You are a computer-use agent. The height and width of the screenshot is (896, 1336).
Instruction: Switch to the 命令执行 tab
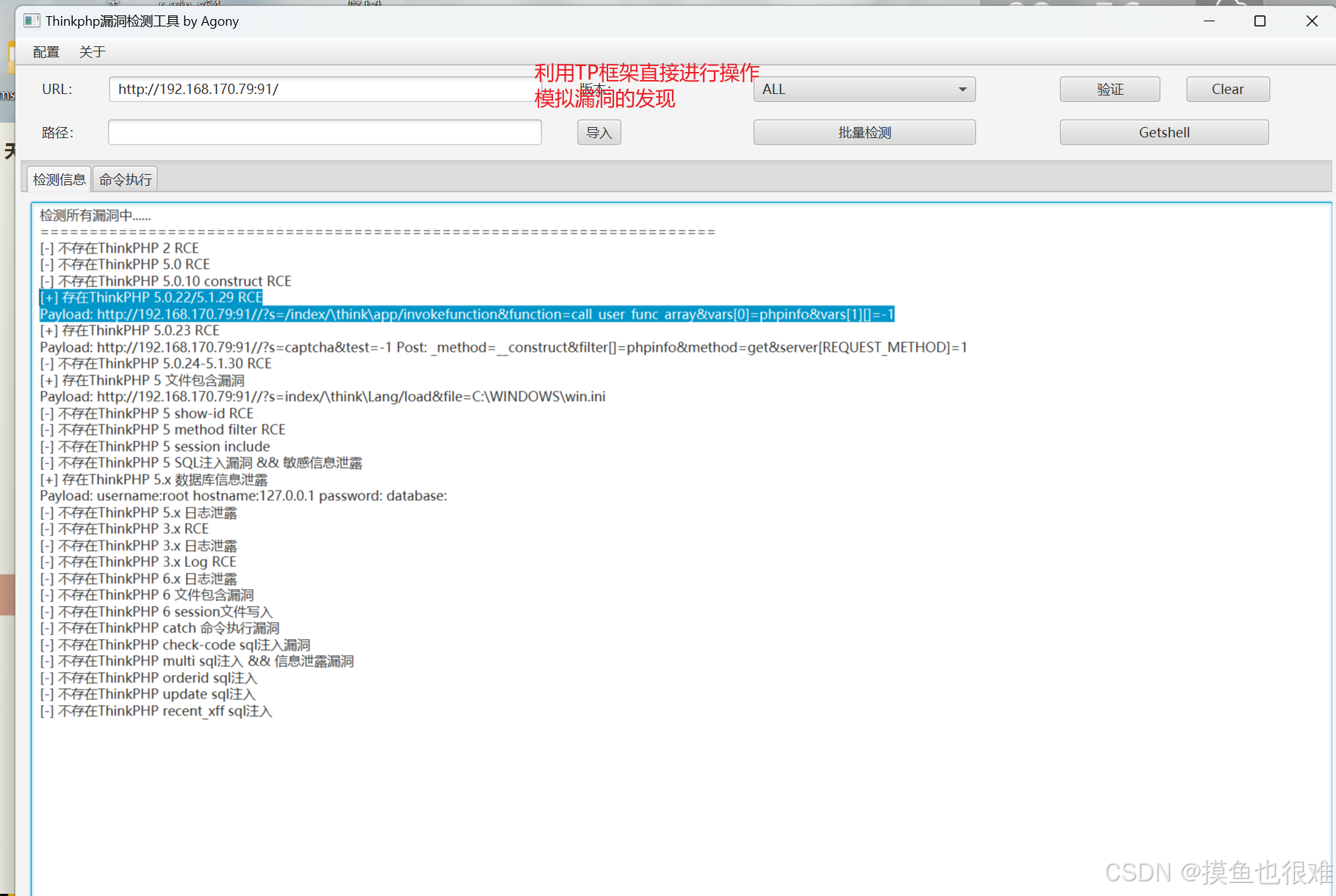pyautogui.click(x=126, y=179)
